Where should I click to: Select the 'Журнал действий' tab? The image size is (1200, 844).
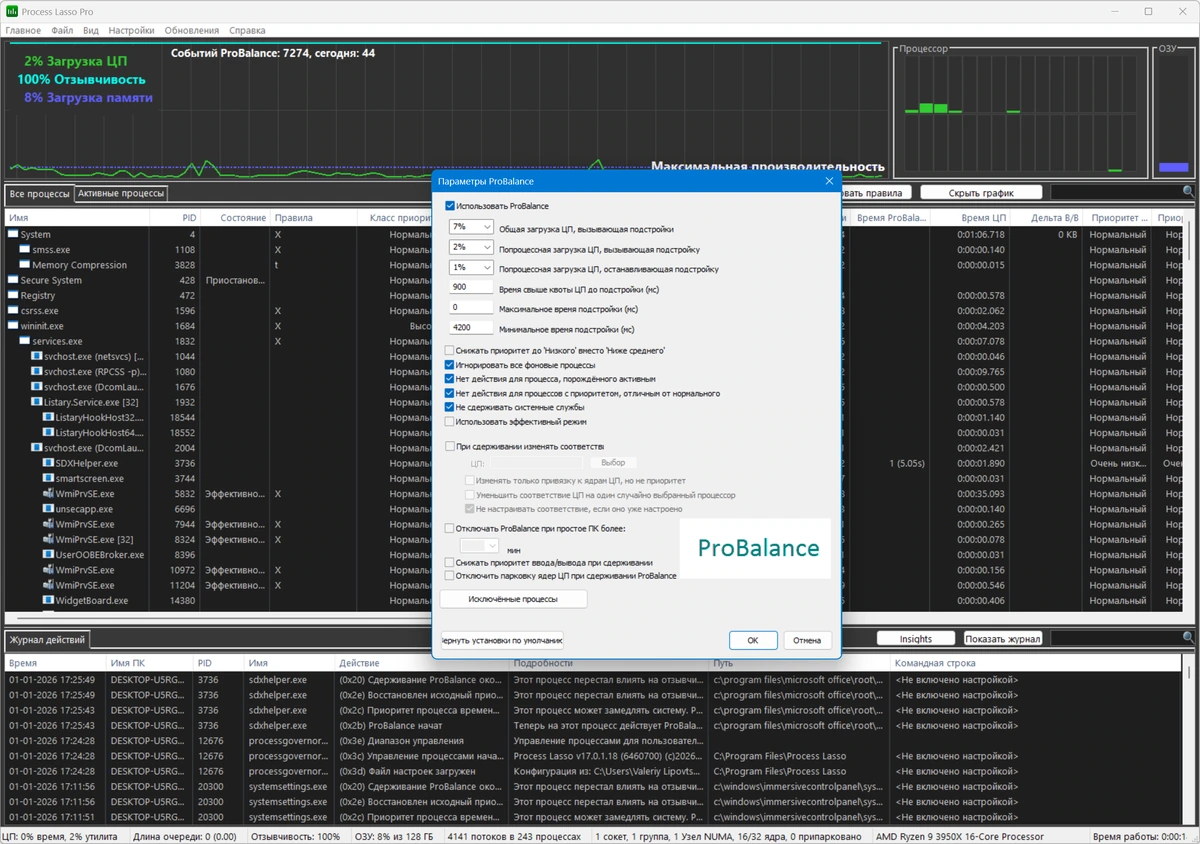pyautogui.click(x=47, y=639)
